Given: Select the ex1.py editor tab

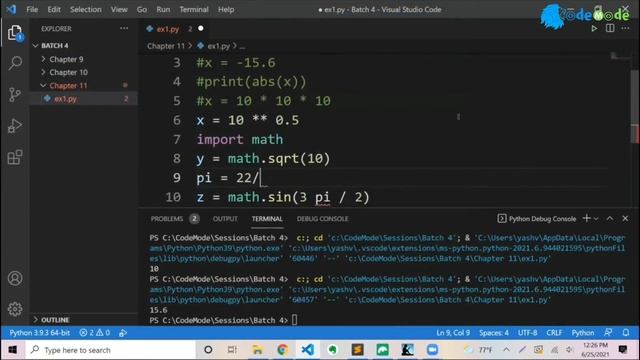Looking at the screenshot, I should coord(168,29).
